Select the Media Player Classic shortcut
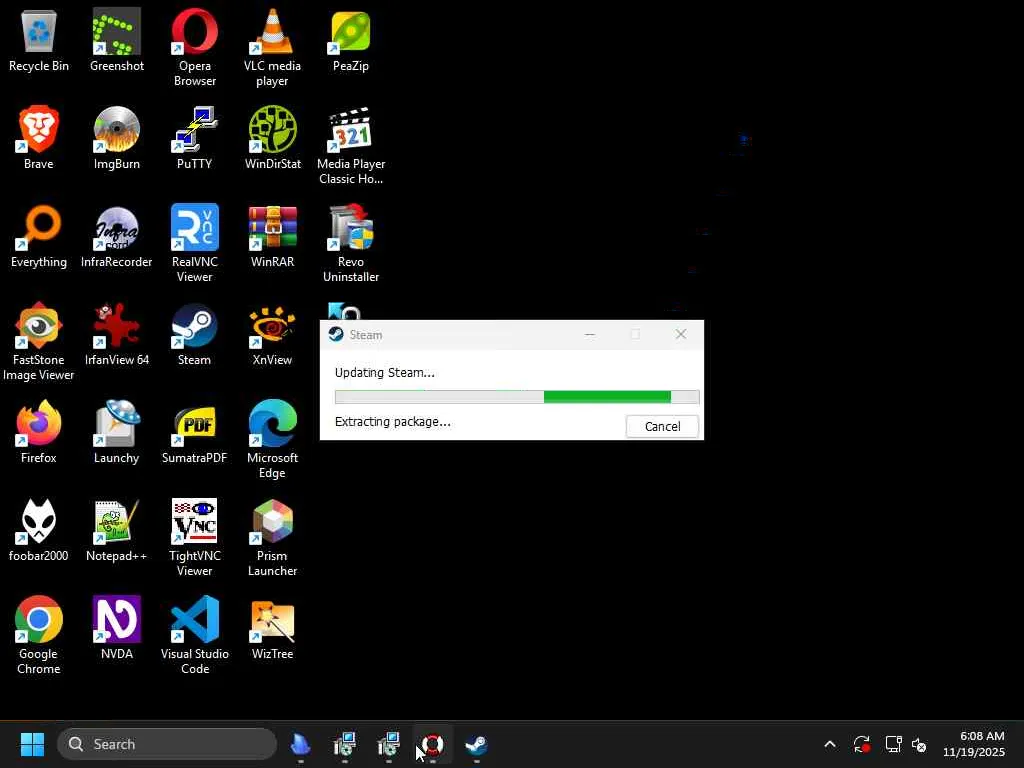The height and width of the screenshot is (768, 1024). 351,146
